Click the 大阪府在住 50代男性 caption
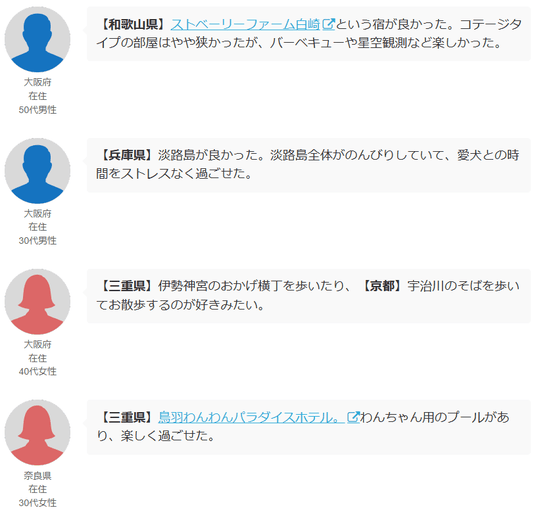 37,96
